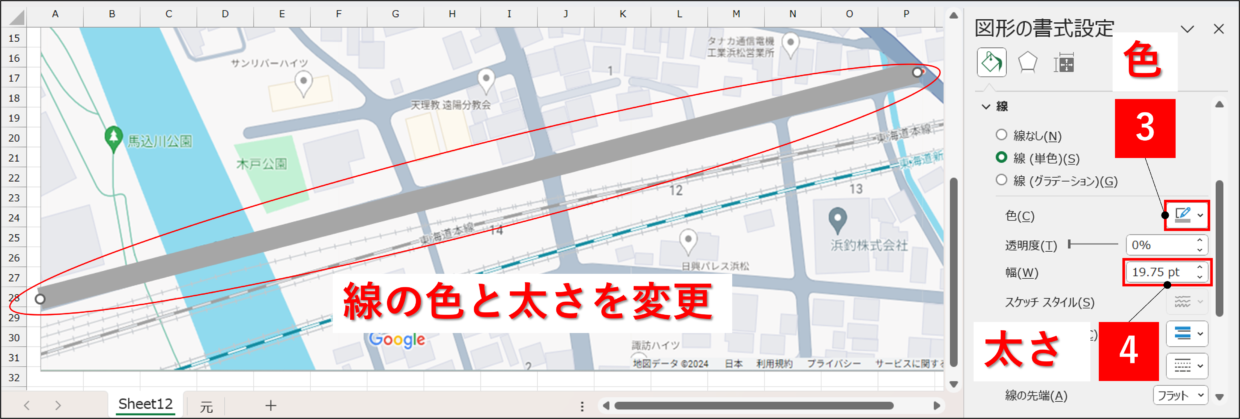The width and height of the screenshot is (1240, 419).
Task: Click the line's lower-left end handle
Action: (40, 298)
